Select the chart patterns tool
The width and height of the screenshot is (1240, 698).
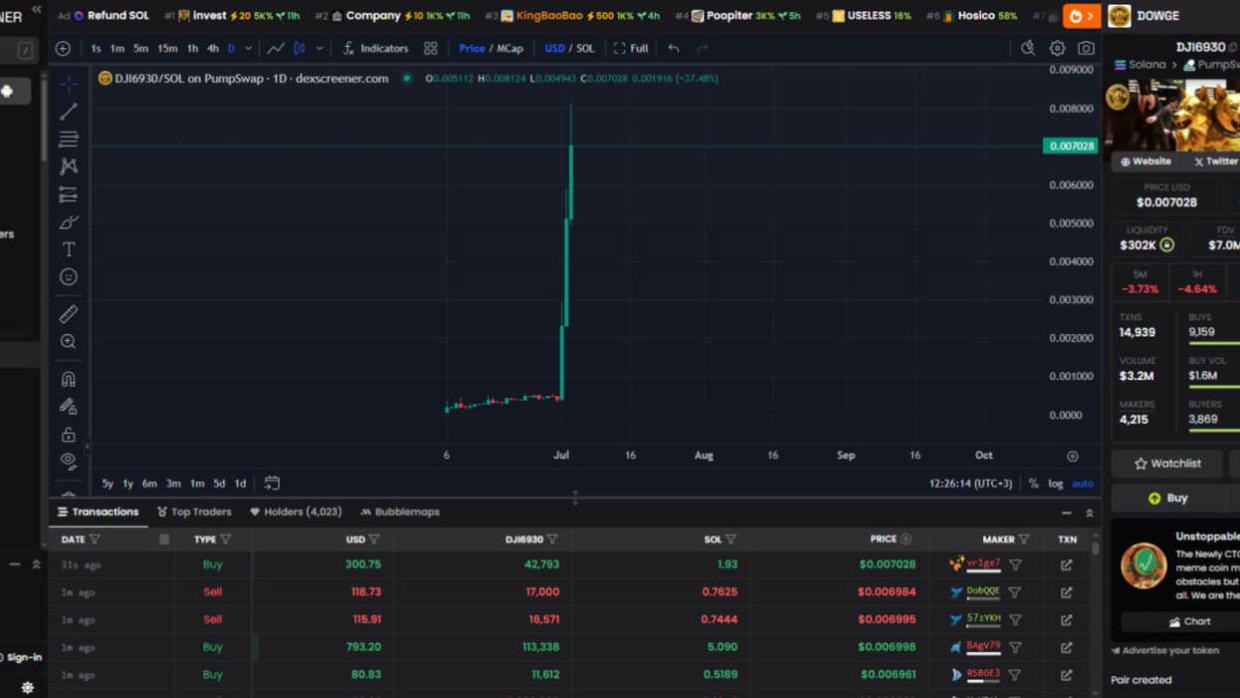[x=68, y=166]
